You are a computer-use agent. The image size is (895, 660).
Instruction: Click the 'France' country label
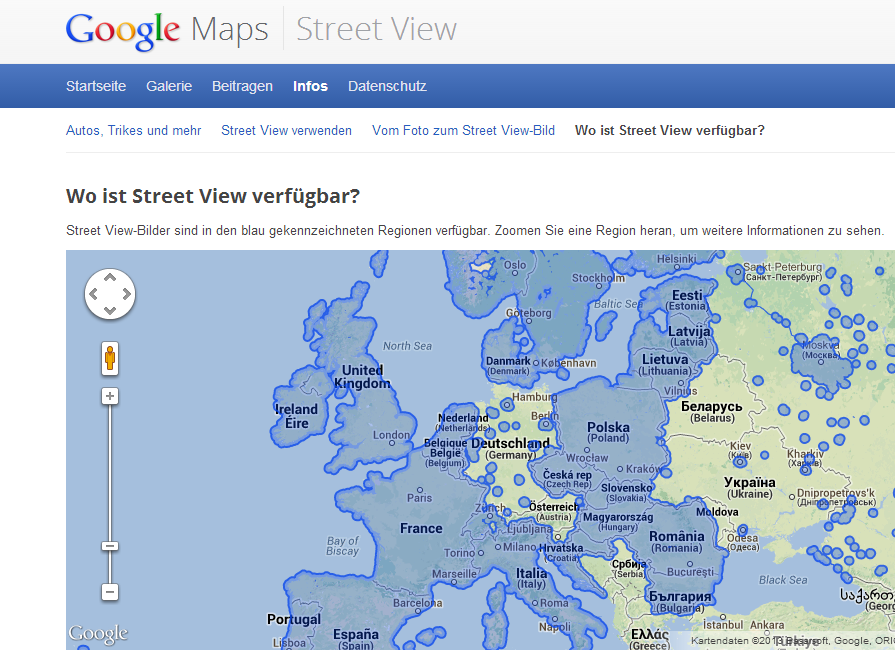[421, 529]
